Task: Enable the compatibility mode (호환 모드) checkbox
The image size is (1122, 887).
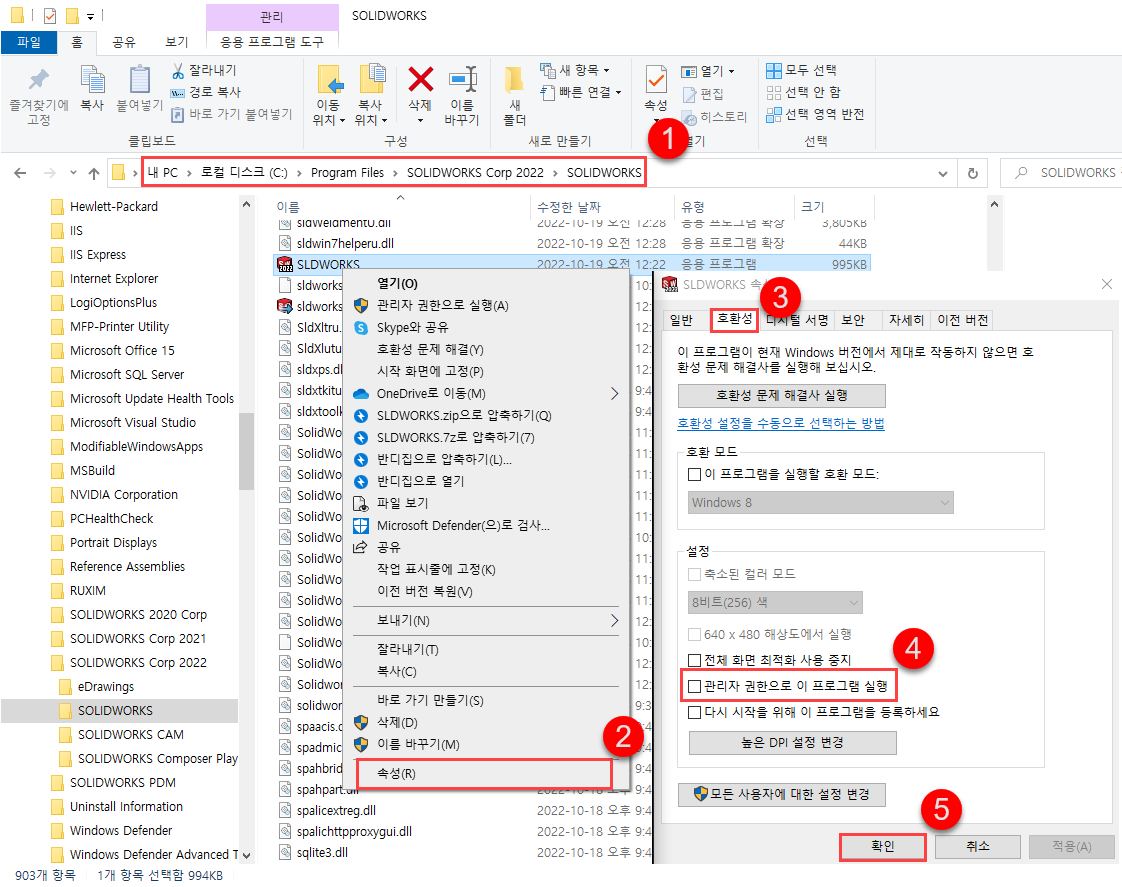Action: pos(694,474)
